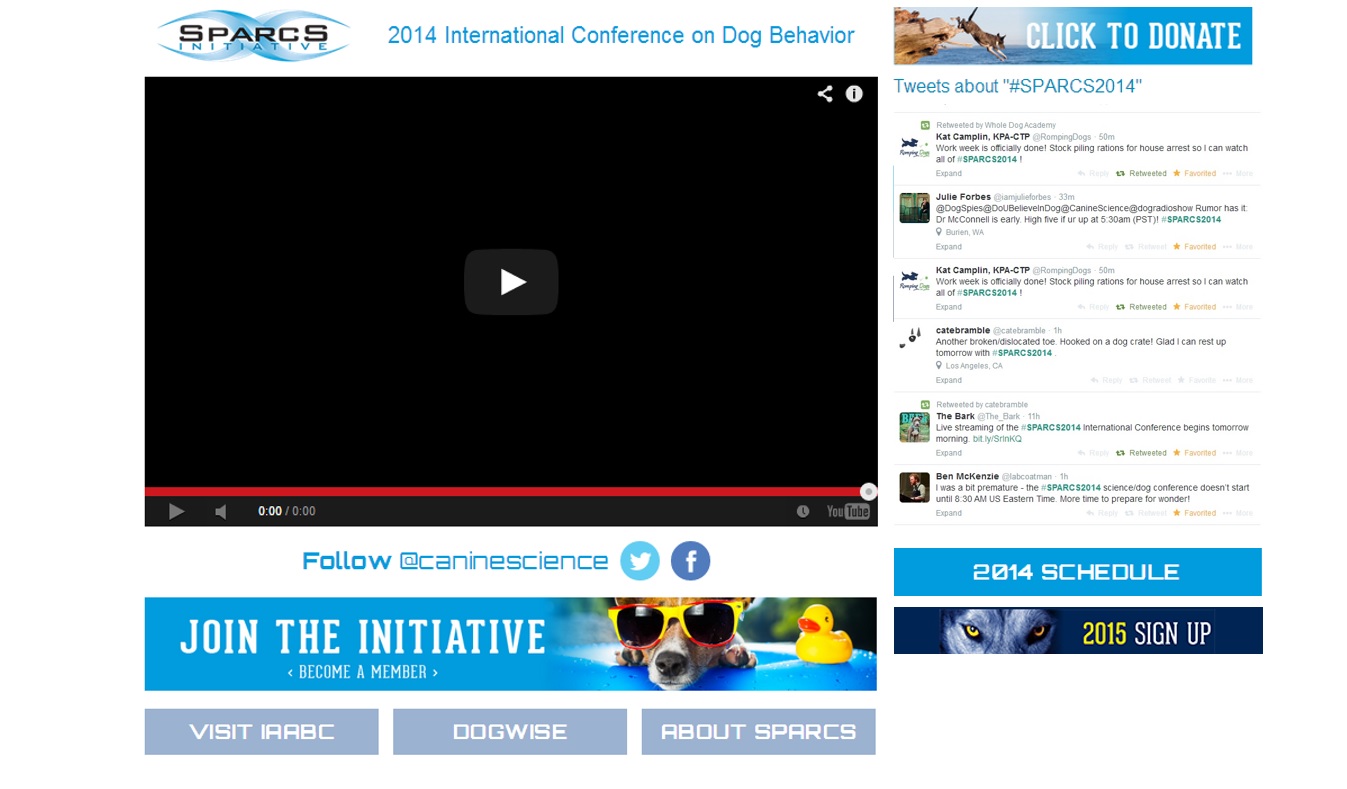Open the Dogwise button

(x=510, y=732)
